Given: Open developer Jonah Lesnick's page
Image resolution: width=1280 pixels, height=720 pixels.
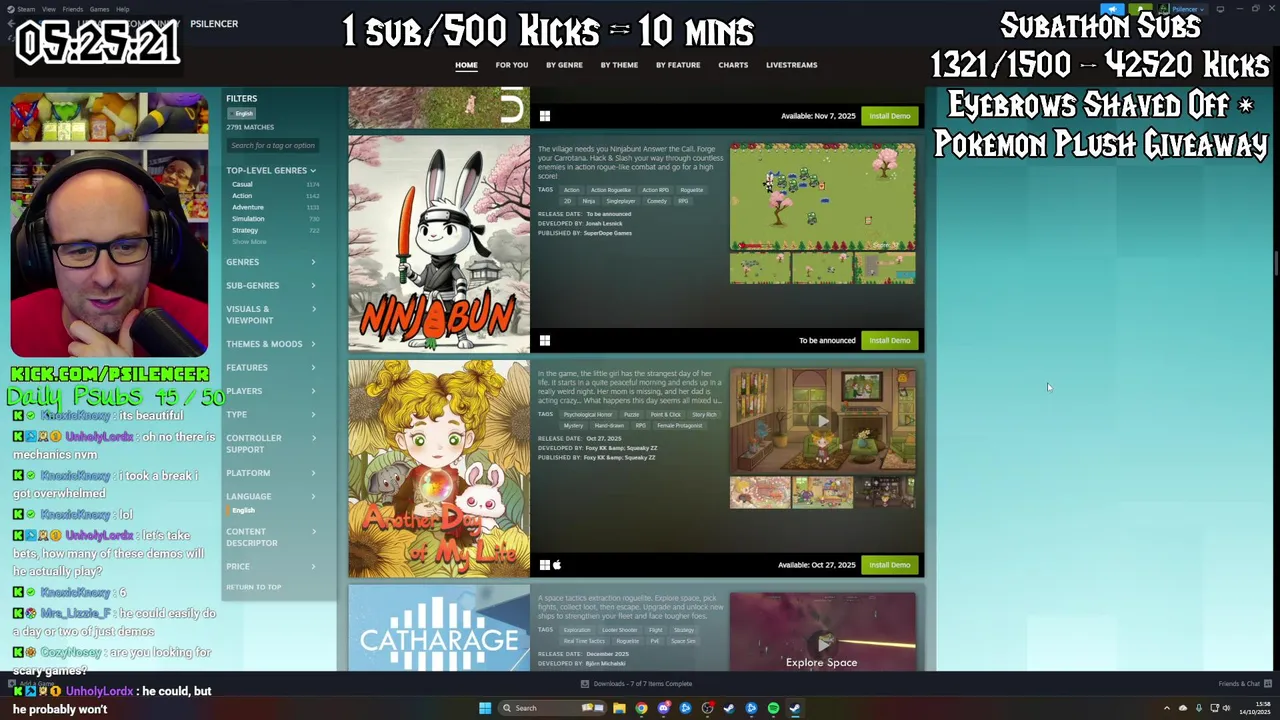Looking at the screenshot, I should [604, 224].
